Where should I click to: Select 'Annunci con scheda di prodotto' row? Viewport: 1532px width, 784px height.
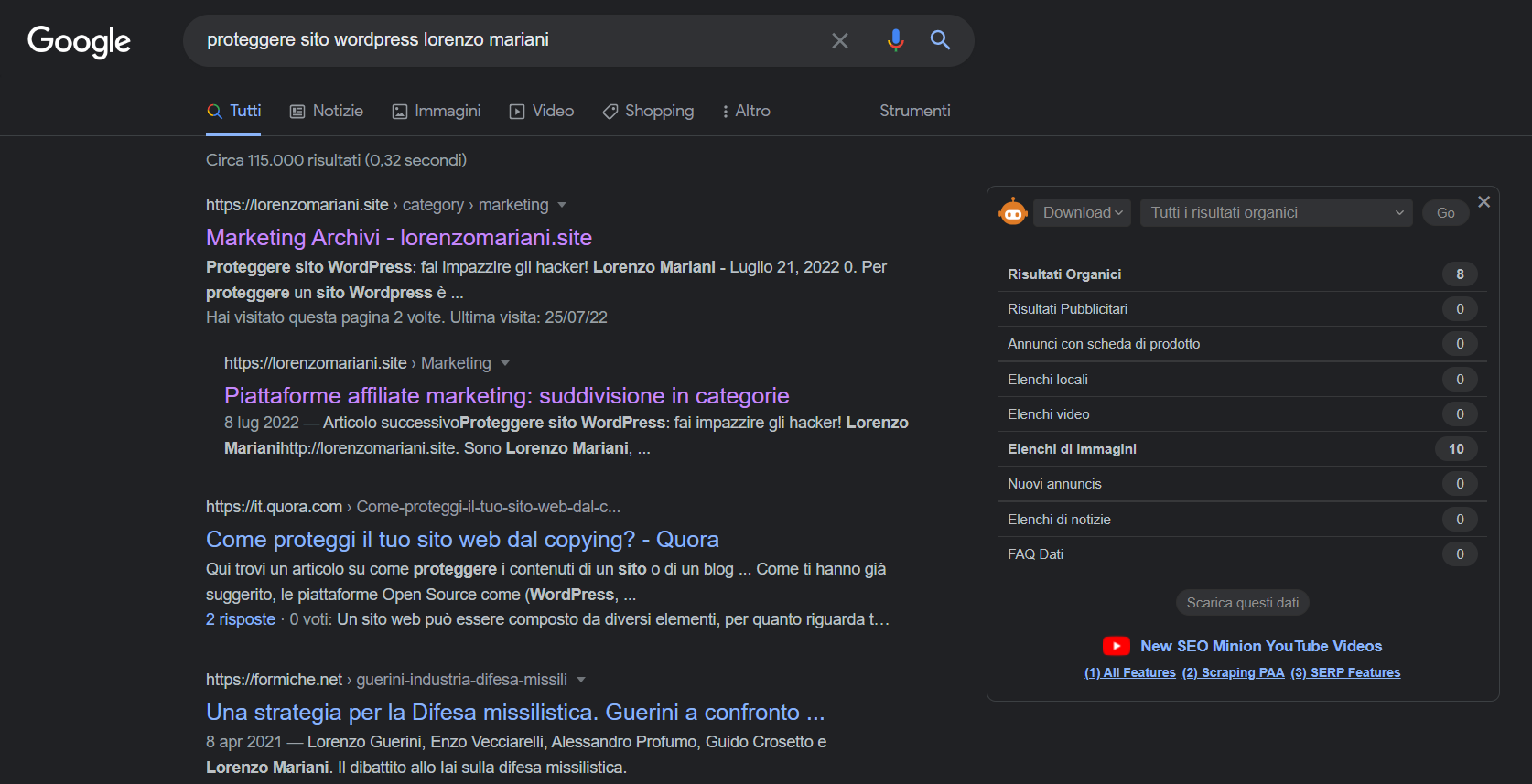1242,344
